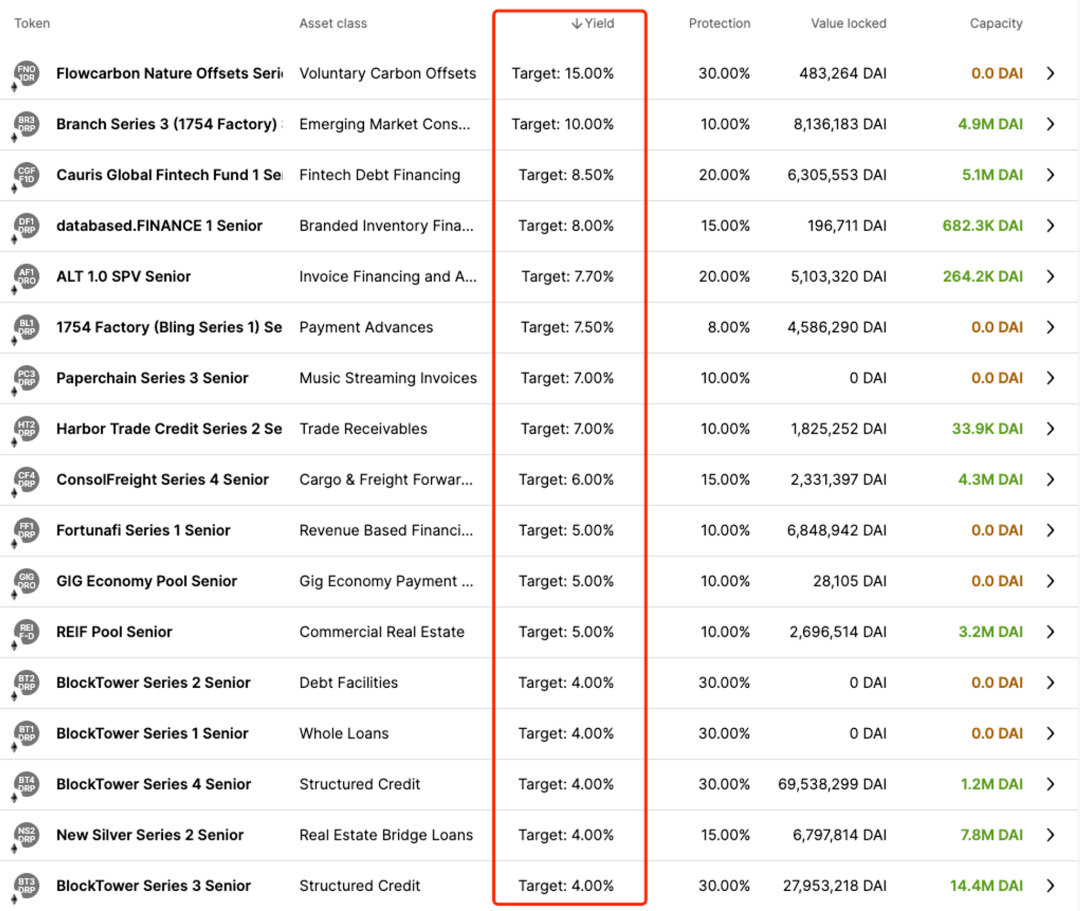Open the databased.FINANCE row chevron
Viewport: 1080px width, 911px height.
(1050, 226)
